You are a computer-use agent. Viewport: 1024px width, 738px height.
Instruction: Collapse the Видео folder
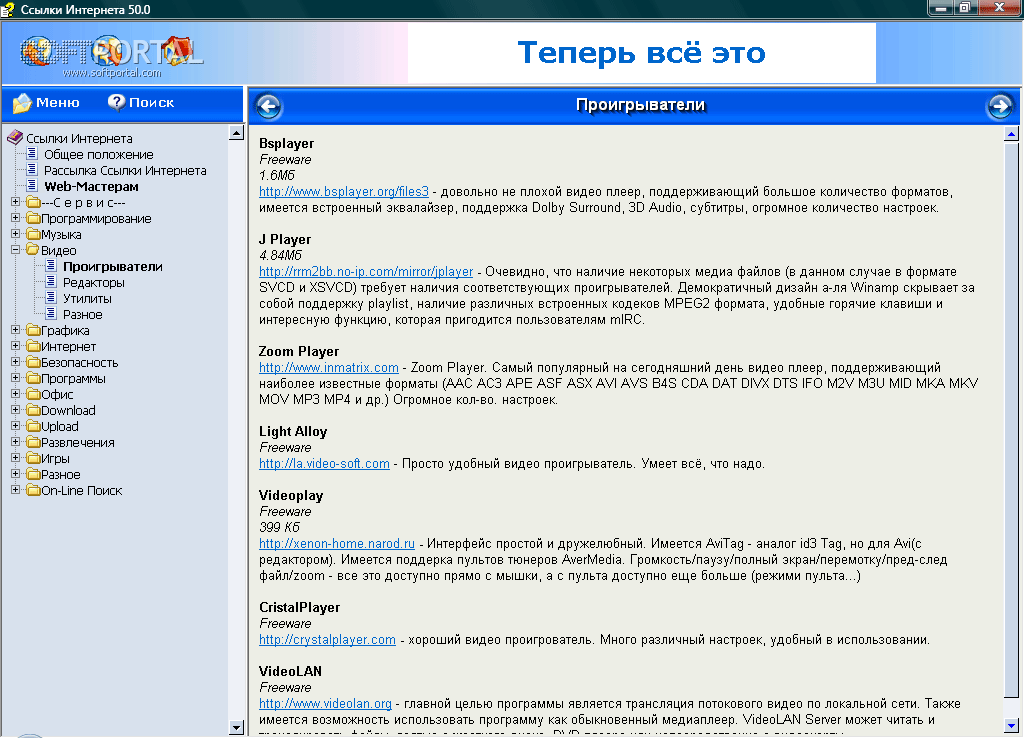(x=16, y=250)
